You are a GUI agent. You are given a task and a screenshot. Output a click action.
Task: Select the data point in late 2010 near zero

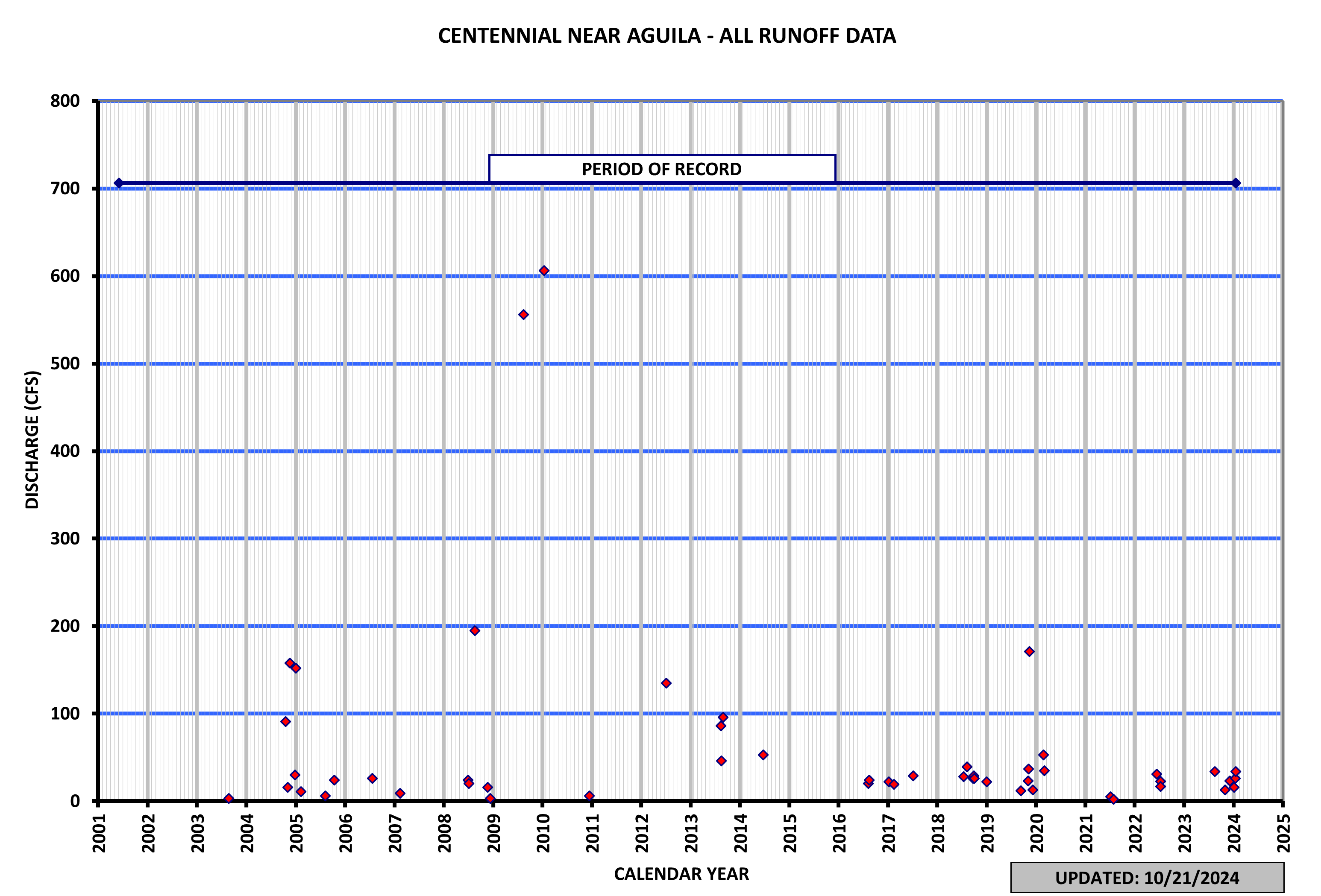589,796
